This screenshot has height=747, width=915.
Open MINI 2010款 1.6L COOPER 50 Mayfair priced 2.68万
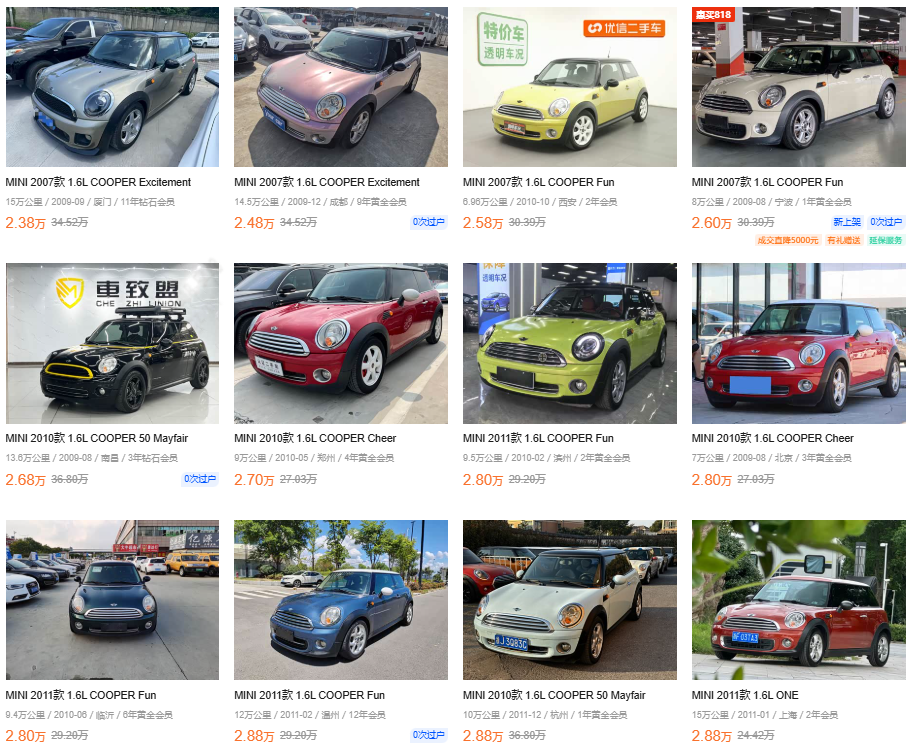[x=97, y=438]
